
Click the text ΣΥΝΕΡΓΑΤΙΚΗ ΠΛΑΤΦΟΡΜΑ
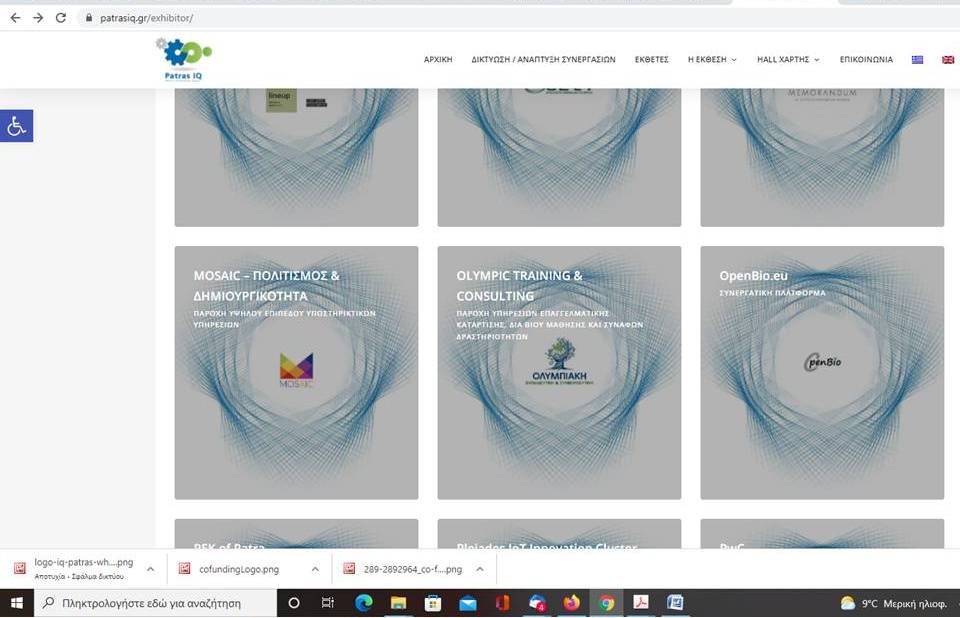pyautogui.click(x=772, y=293)
